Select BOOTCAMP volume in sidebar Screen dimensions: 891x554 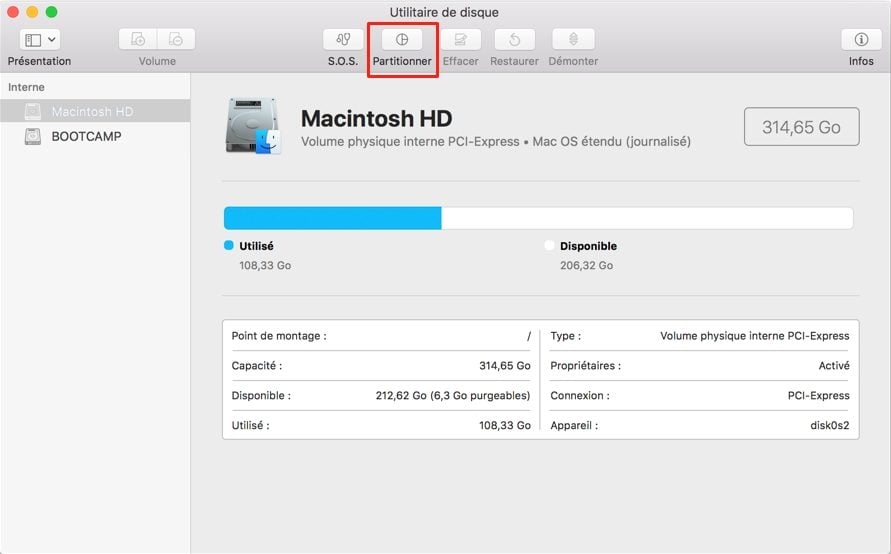coord(95,136)
